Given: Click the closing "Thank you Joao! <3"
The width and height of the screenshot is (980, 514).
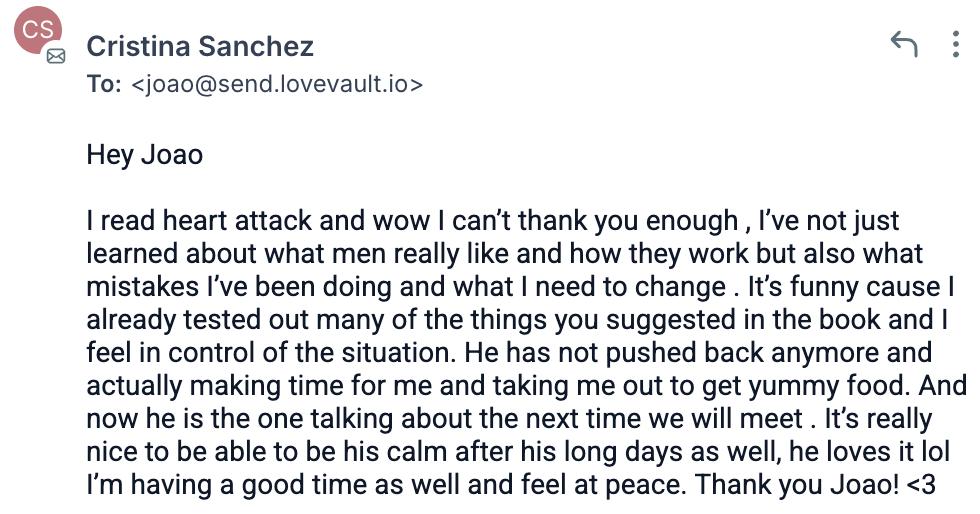Looking at the screenshot, I should click(x=815, y=485).
